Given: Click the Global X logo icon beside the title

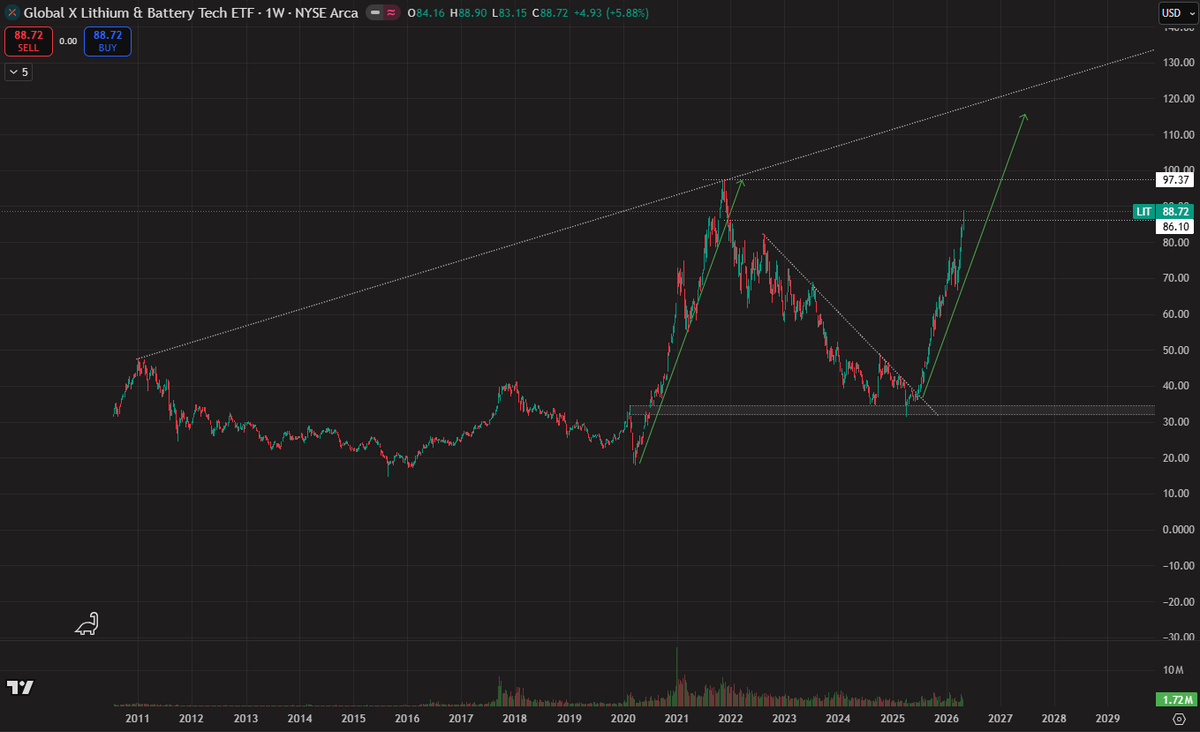Looking at the screenshot, I should (x=12, y=13).
